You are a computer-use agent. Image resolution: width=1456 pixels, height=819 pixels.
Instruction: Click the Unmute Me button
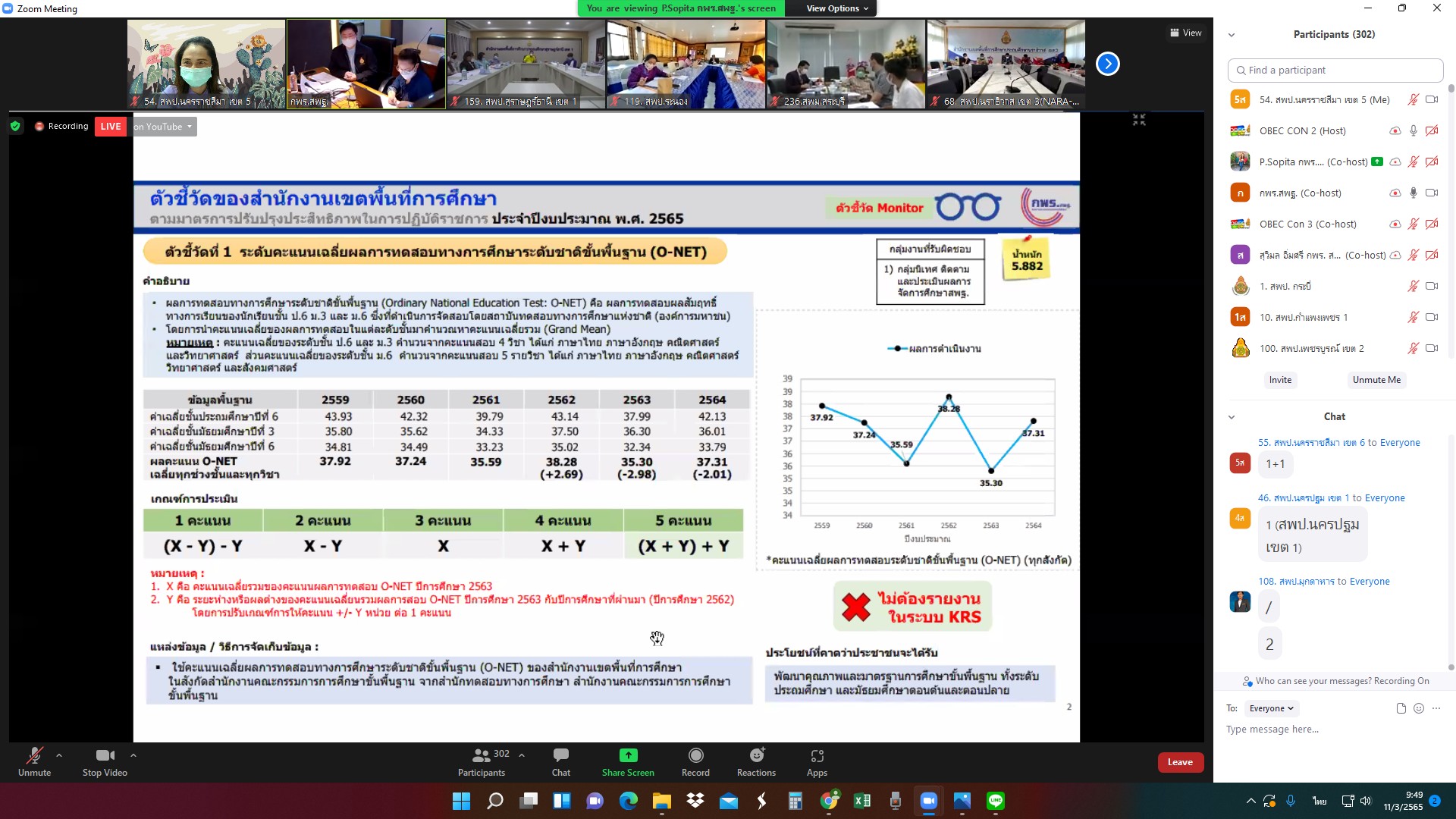(x=1376, y=380)
